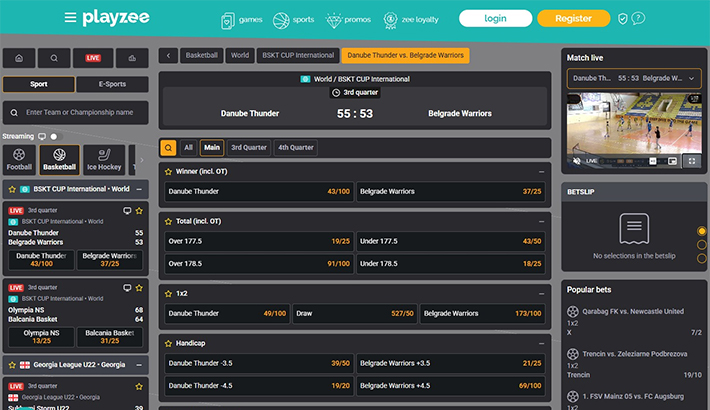
Task: Favorite the Total (incl. OT) market
Action: click(168, 222)
